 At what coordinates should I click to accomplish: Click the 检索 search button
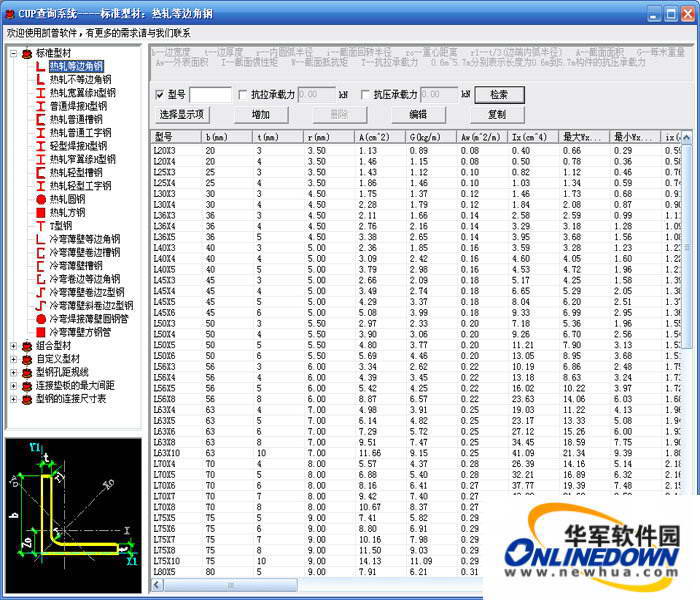(499, 95)
